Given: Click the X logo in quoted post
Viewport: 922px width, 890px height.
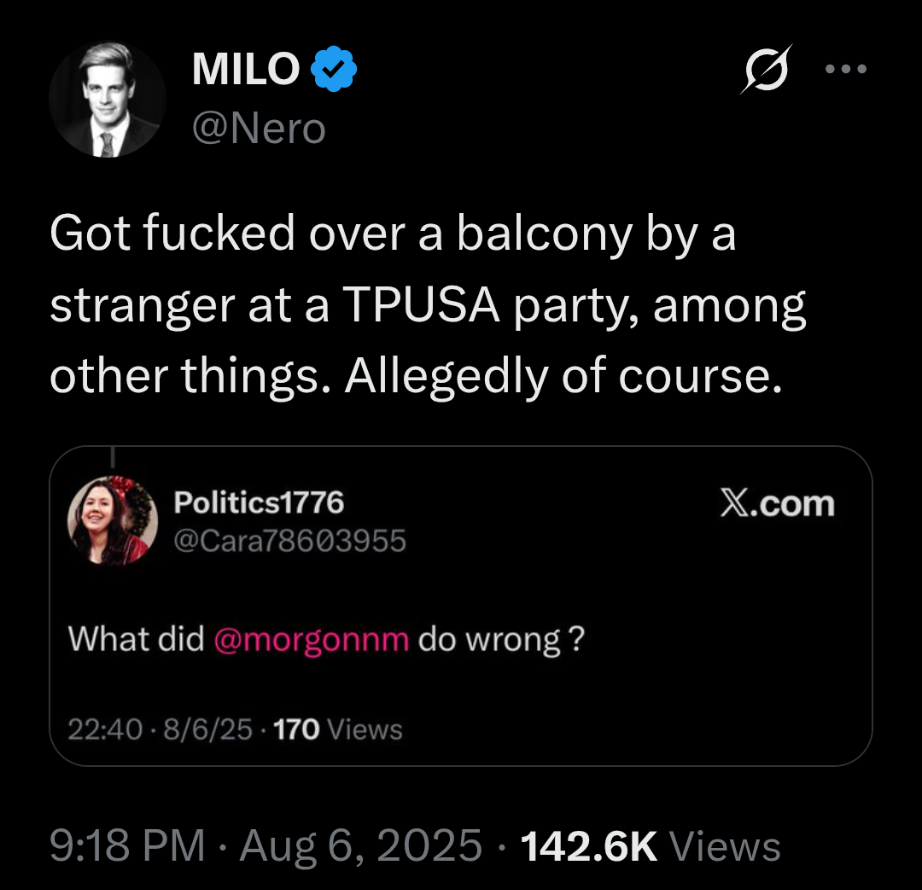Looking at the screenshot, I should click(738, 504).
